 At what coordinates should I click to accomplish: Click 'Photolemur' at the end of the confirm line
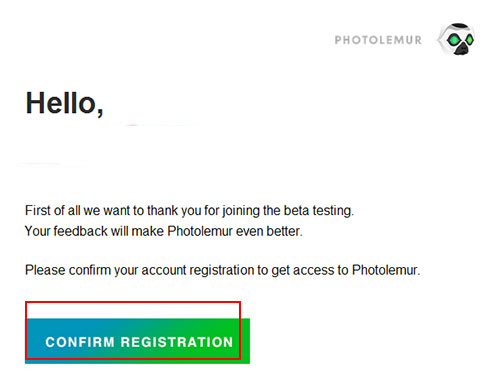[x=386, y=270]
